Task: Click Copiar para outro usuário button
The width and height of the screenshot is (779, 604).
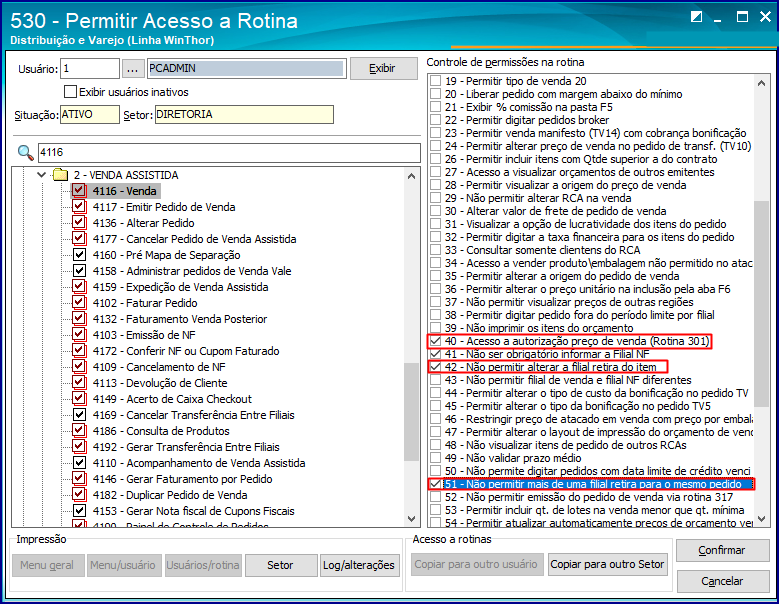Action: click(x=476, y=564)
